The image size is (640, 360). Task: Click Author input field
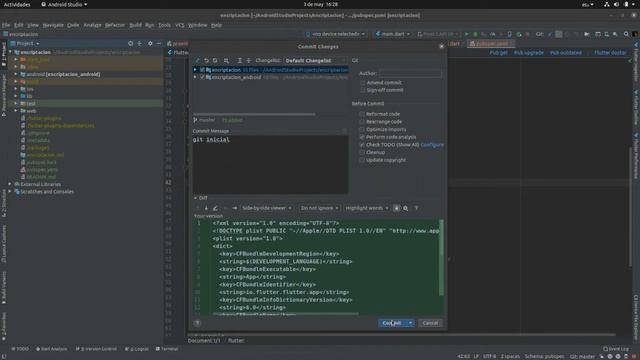(410, 73)
